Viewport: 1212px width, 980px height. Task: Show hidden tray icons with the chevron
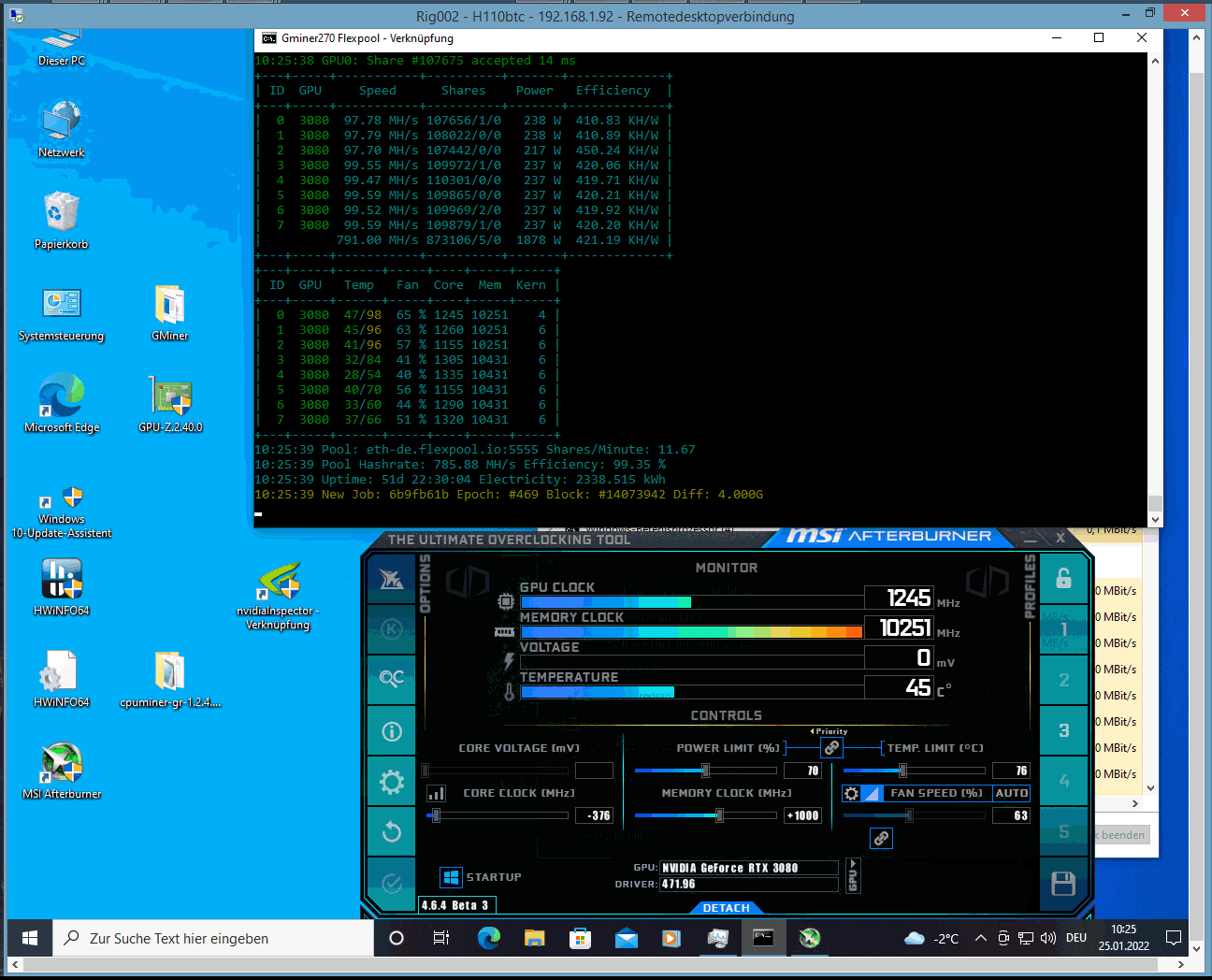pos(980,938)
